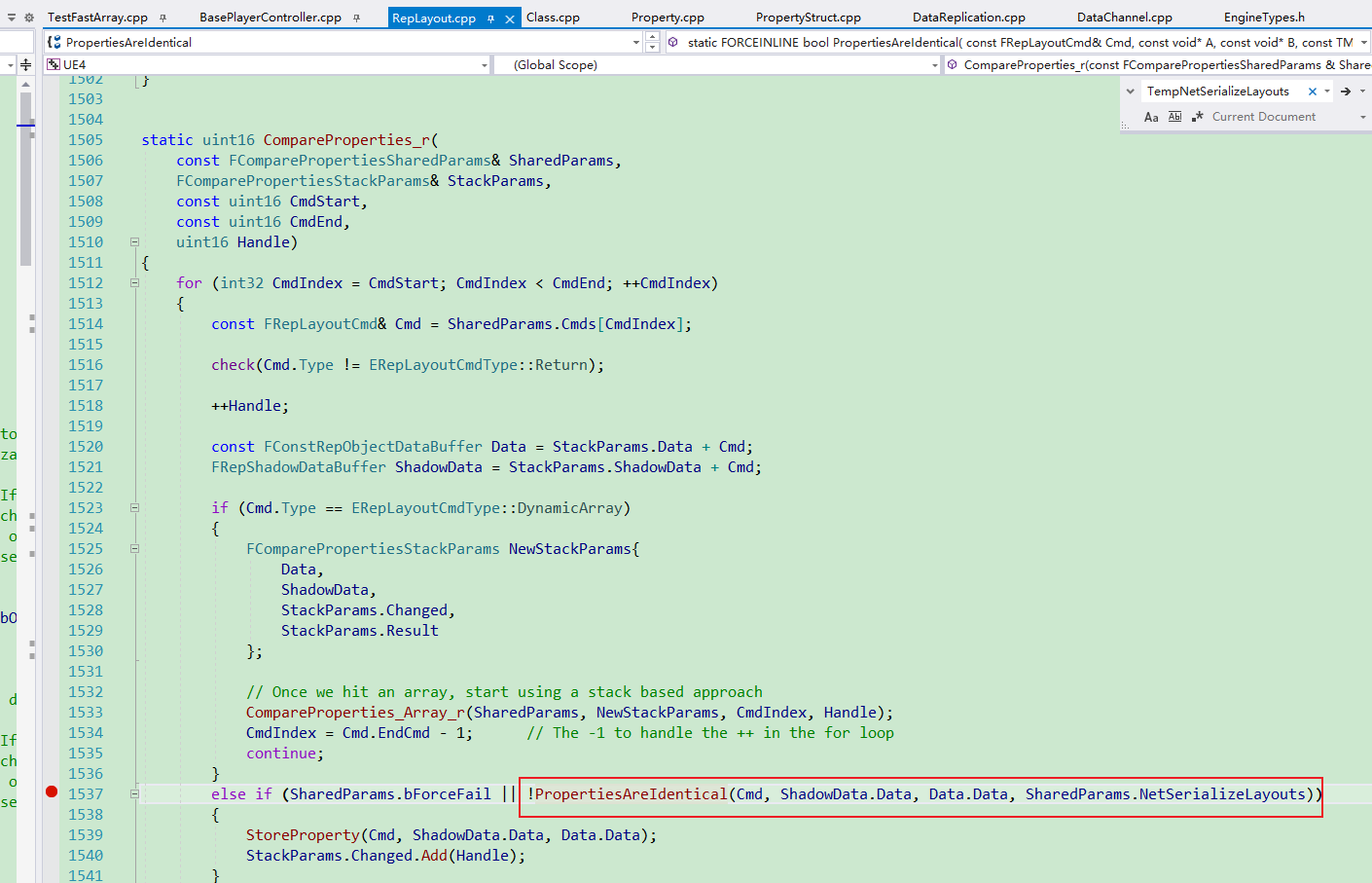Collapse the NewStackParams block at line 1525
This screenshot has height=883, width=1372.
(x=134, y=549)
